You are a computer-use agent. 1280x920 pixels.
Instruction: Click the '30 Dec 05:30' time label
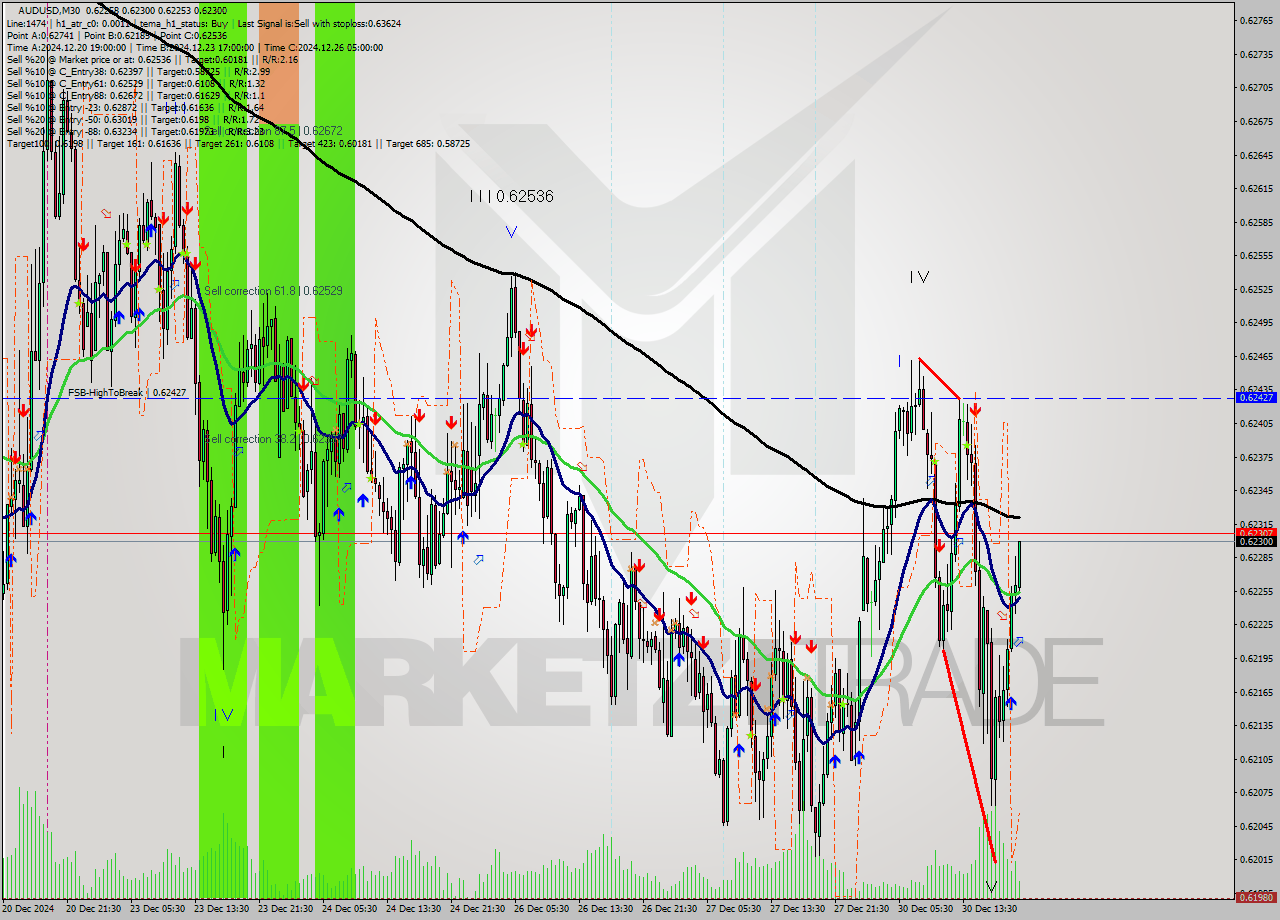pos(926,909)
